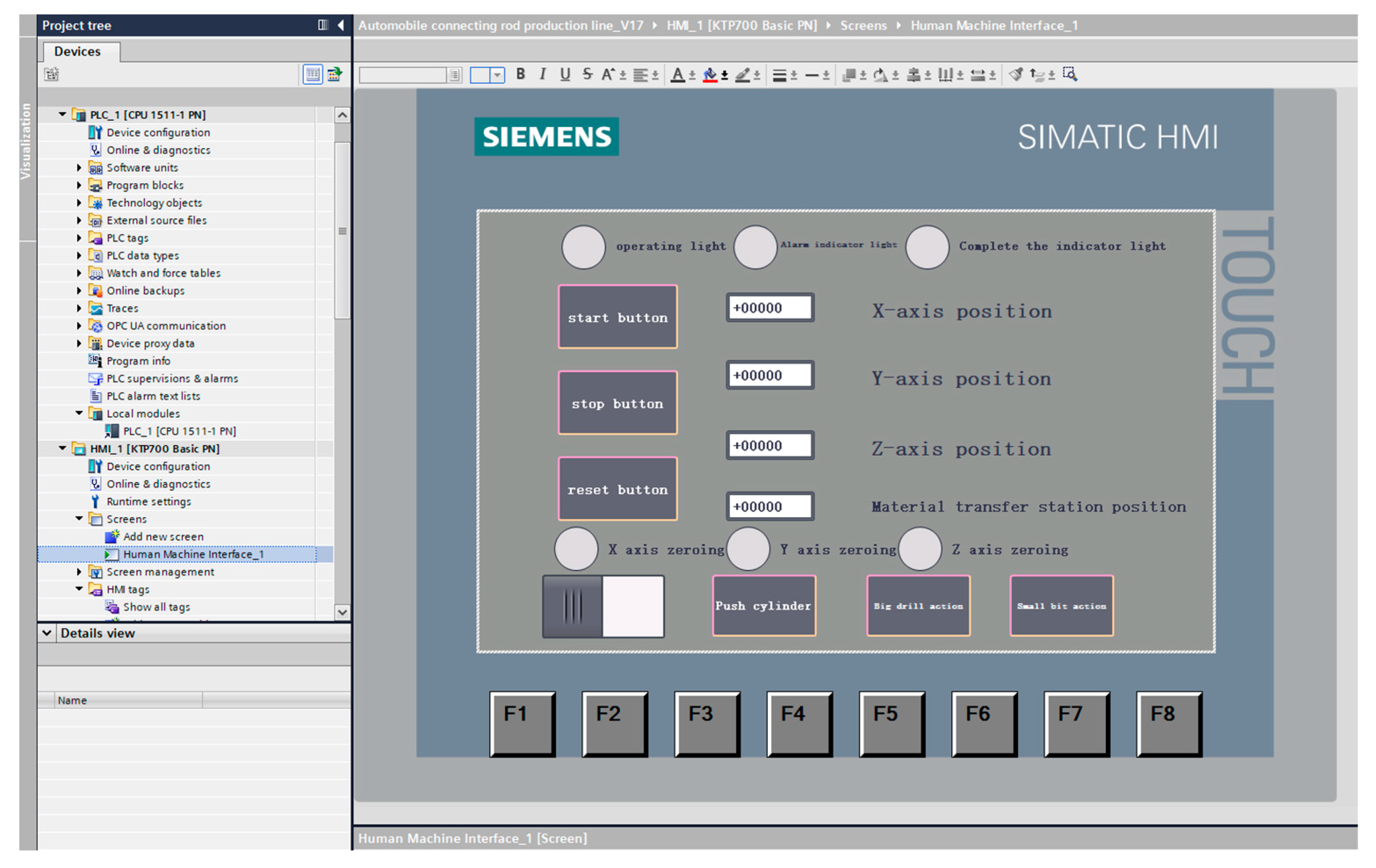Screen dimensions: 1376x868
Task: Open Human Machine Interface_1 screen item
Action: click(193, 554)
